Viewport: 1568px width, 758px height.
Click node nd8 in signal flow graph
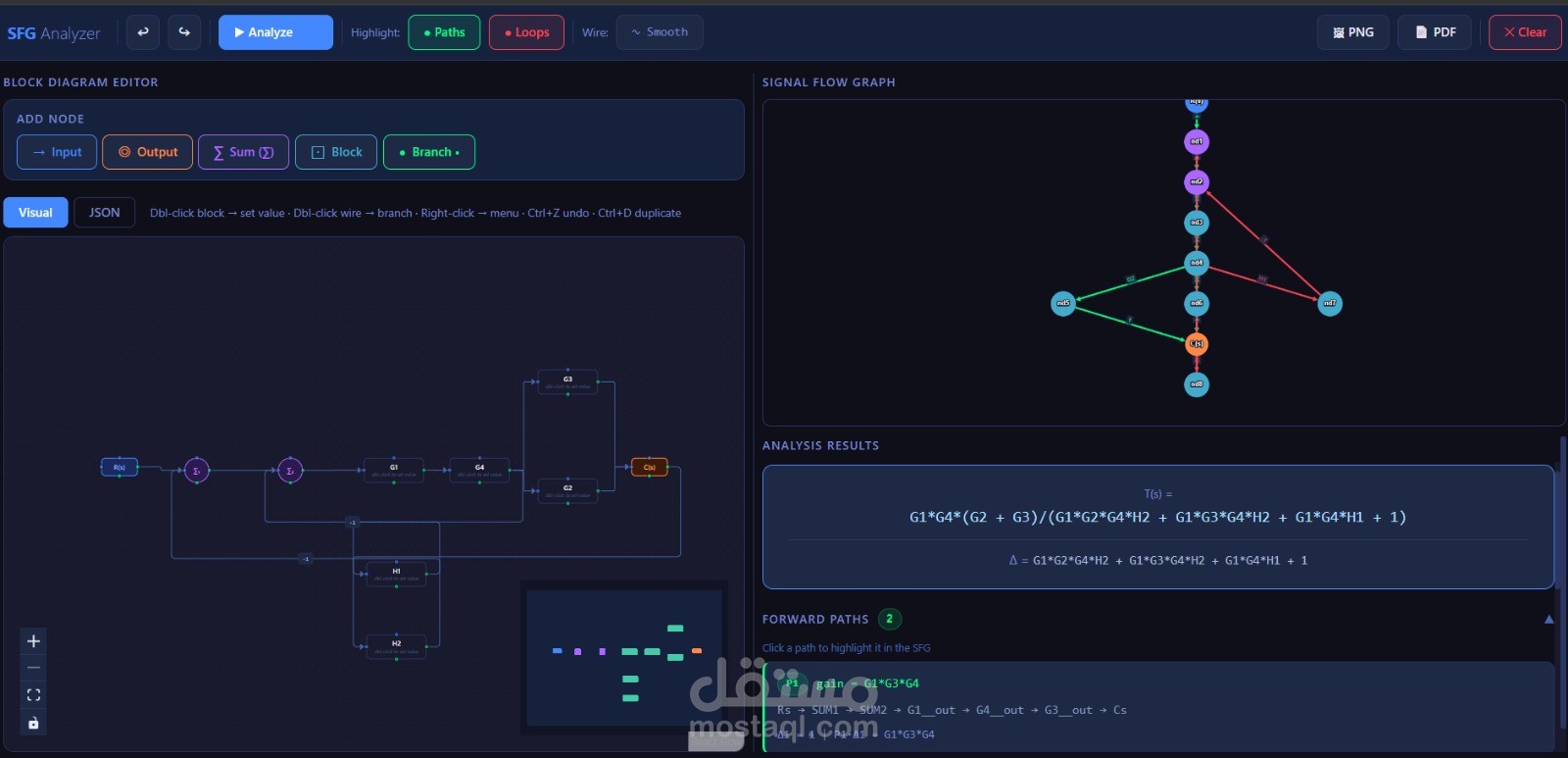(x=1197, y=384)
